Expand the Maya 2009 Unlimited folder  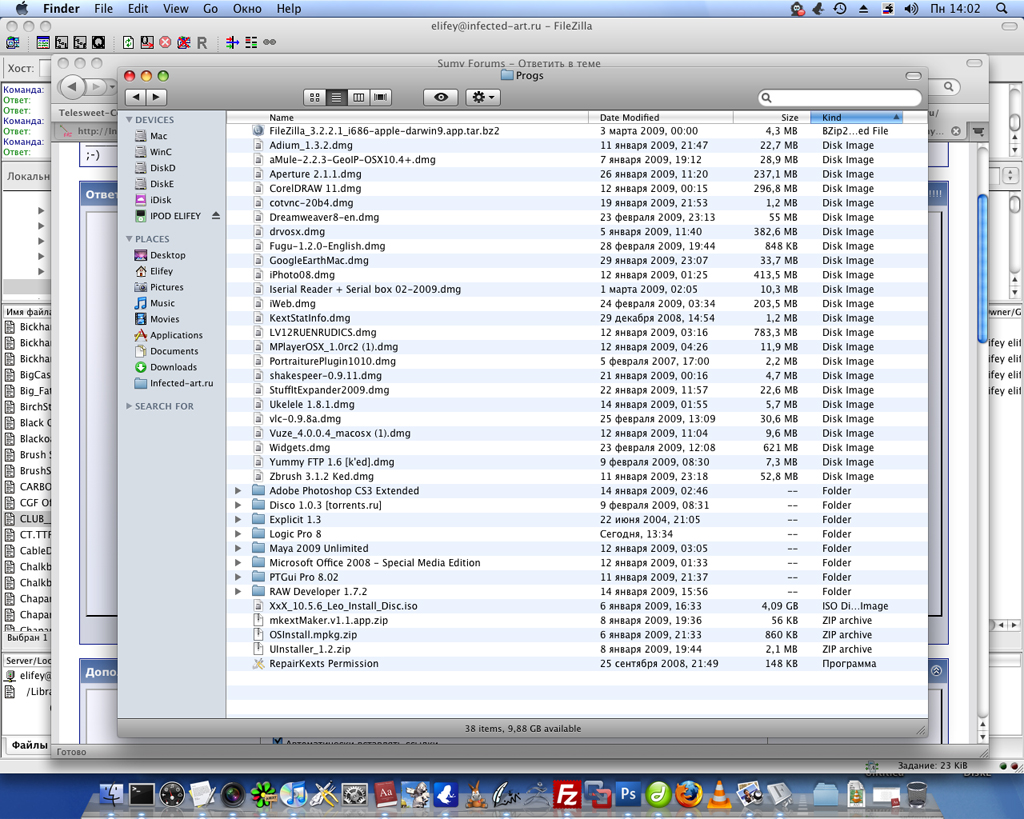pyautogui.click(x=238, y=549)
